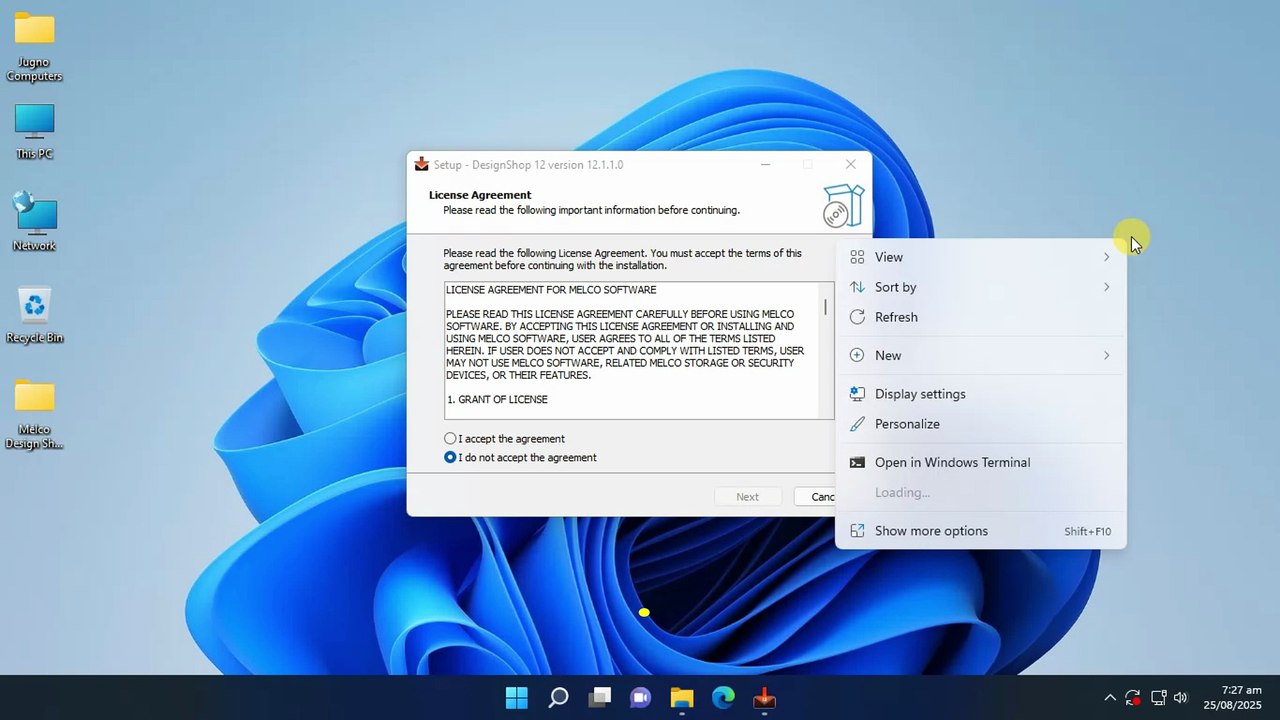Click "LICENSE AGREEMENT FOR MELCO SOFTWARE" text

[551, 290]
